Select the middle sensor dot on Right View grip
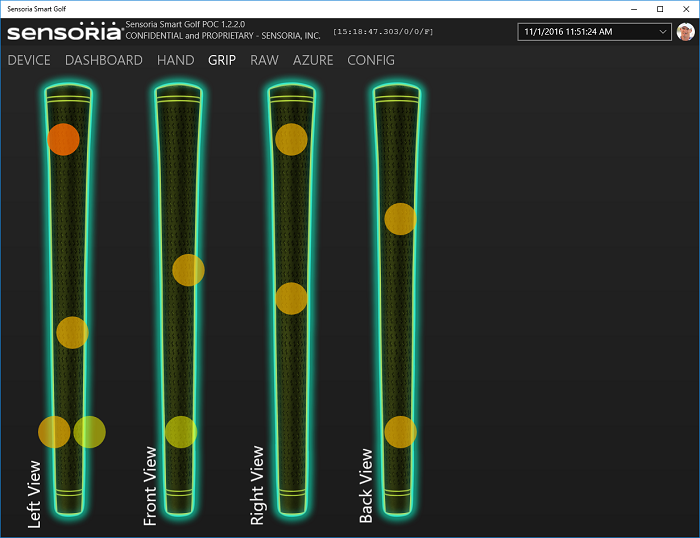Screen dimensions: 700x538 (x=291, y=298)
